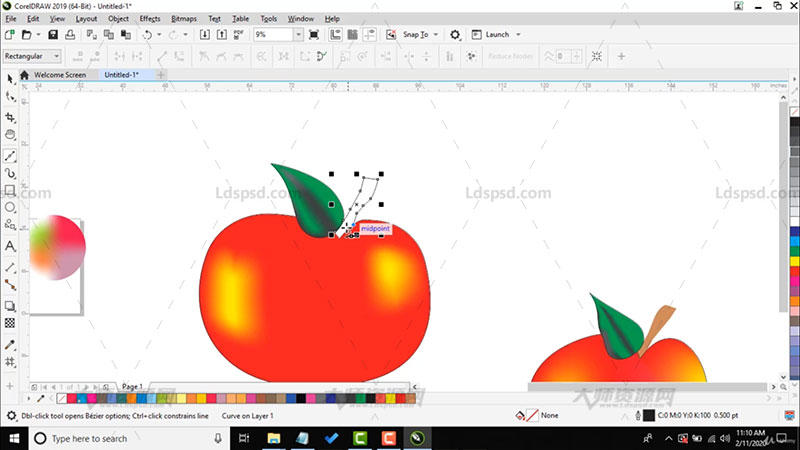The width and height of the screenshot is (800, 450).
Task: Select the Text tool
Action: tap(10, 246)
